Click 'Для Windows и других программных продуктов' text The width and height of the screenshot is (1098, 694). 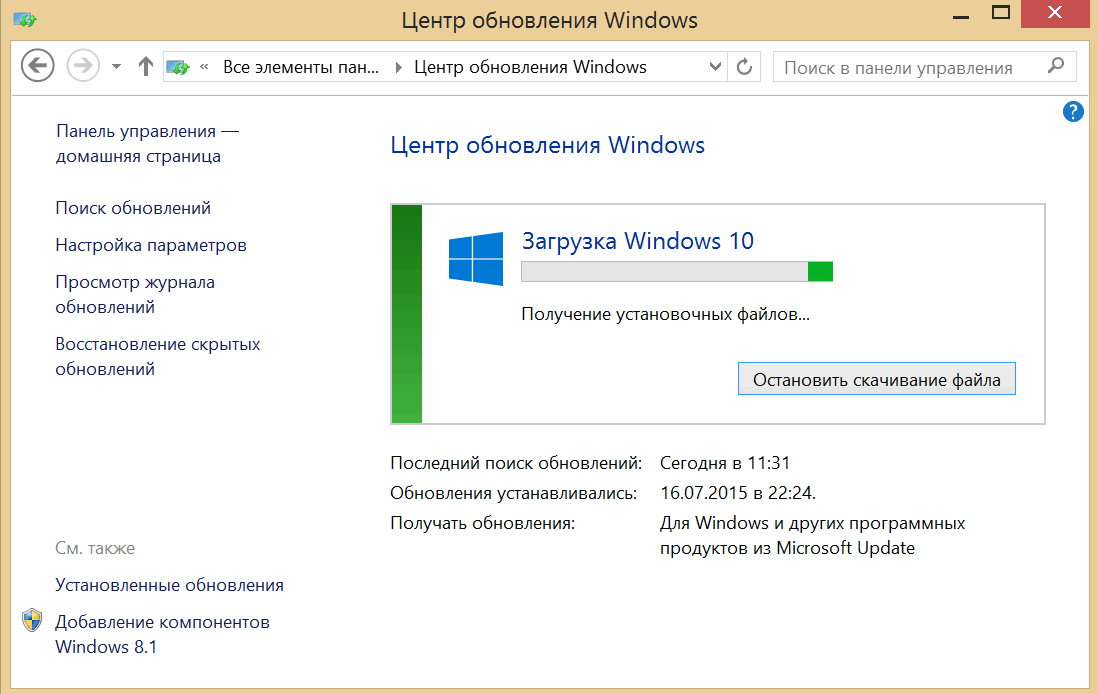(x=812, y=536)
